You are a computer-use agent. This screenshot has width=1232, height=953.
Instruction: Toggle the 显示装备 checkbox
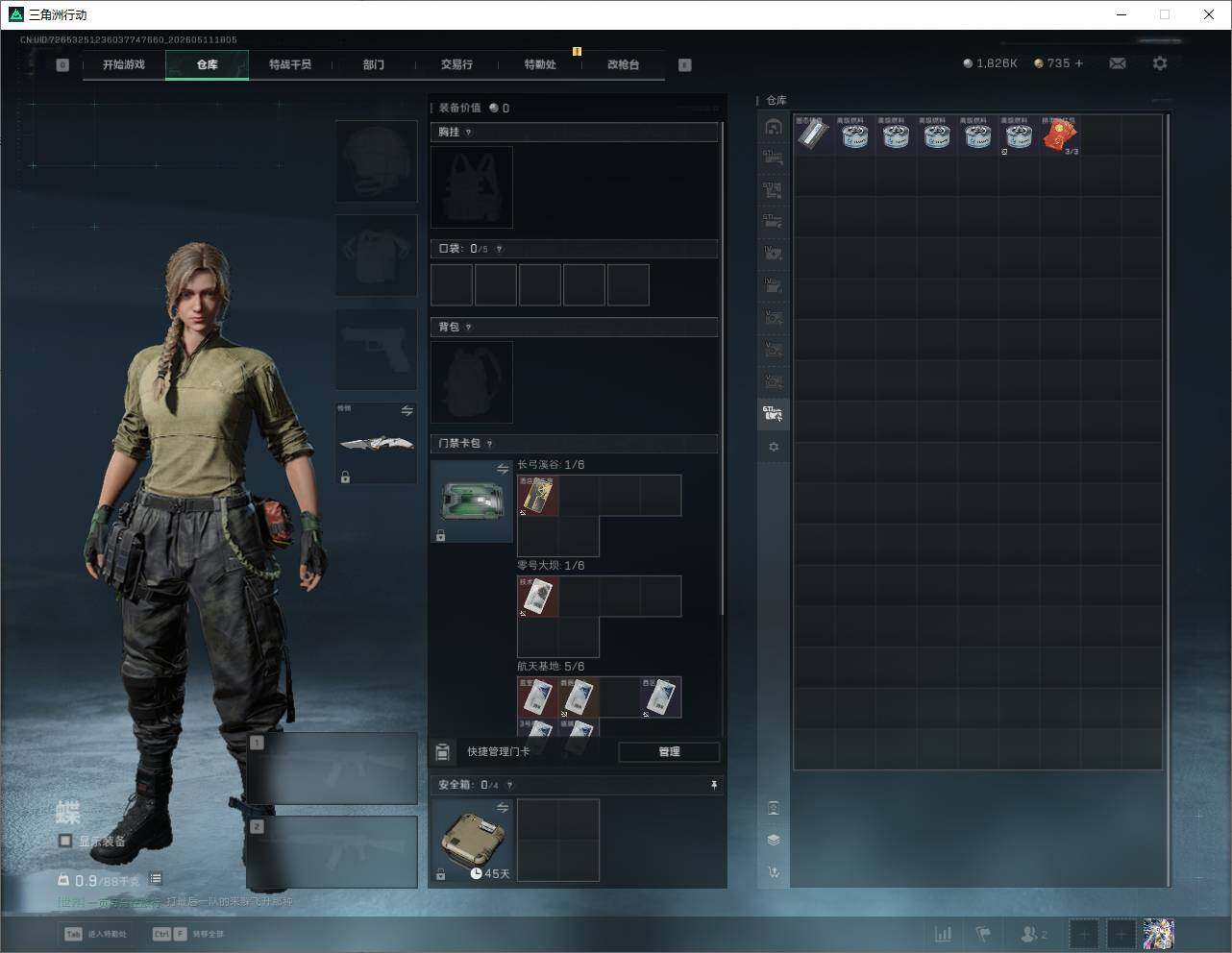[x=65, y=841]
